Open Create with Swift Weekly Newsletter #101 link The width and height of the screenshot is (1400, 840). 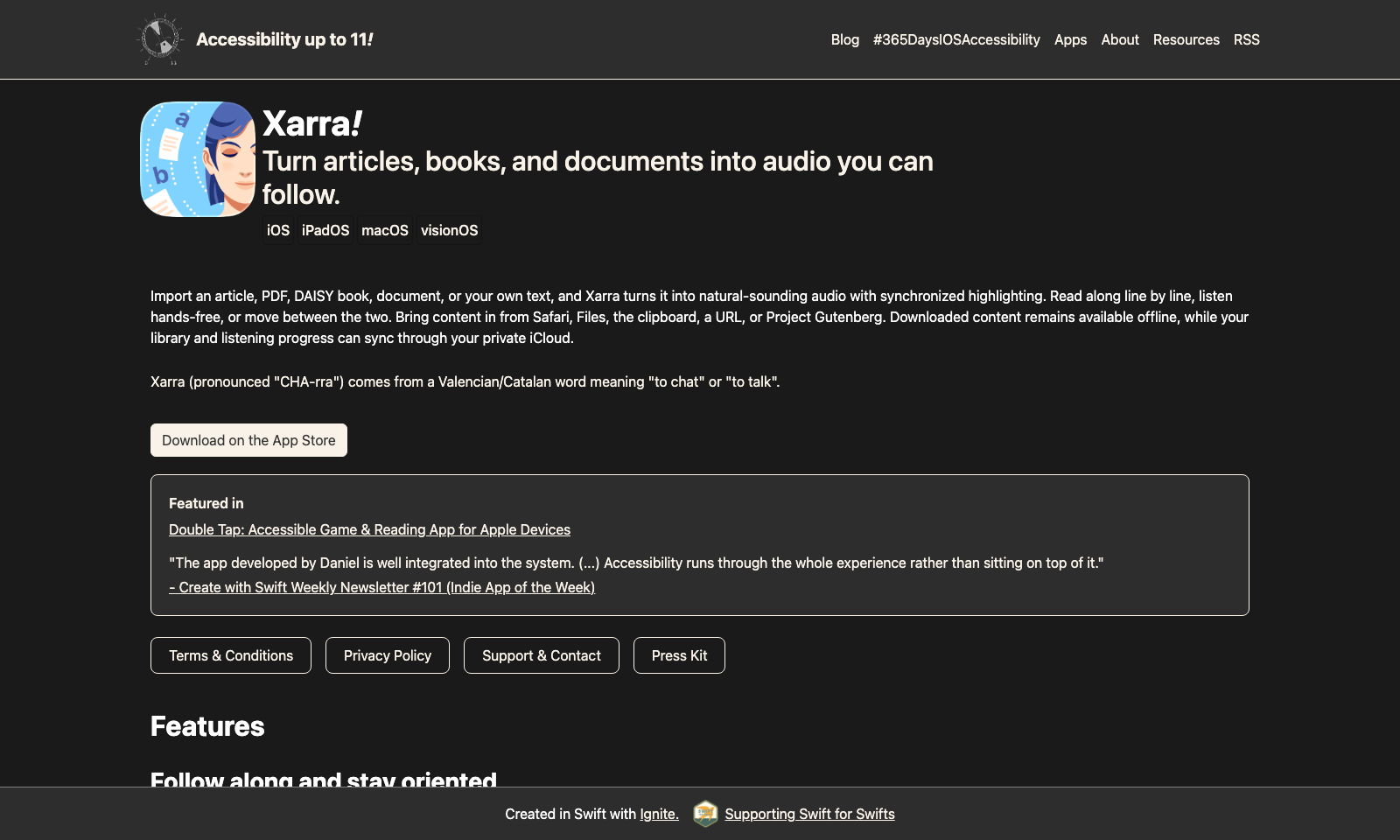coord(381,587)
